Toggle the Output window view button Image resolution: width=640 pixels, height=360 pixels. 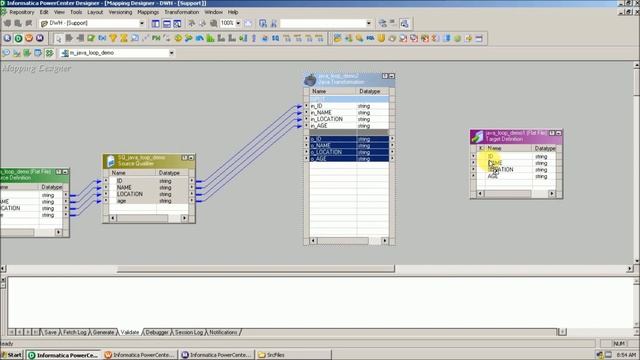[x=167, y=23]
